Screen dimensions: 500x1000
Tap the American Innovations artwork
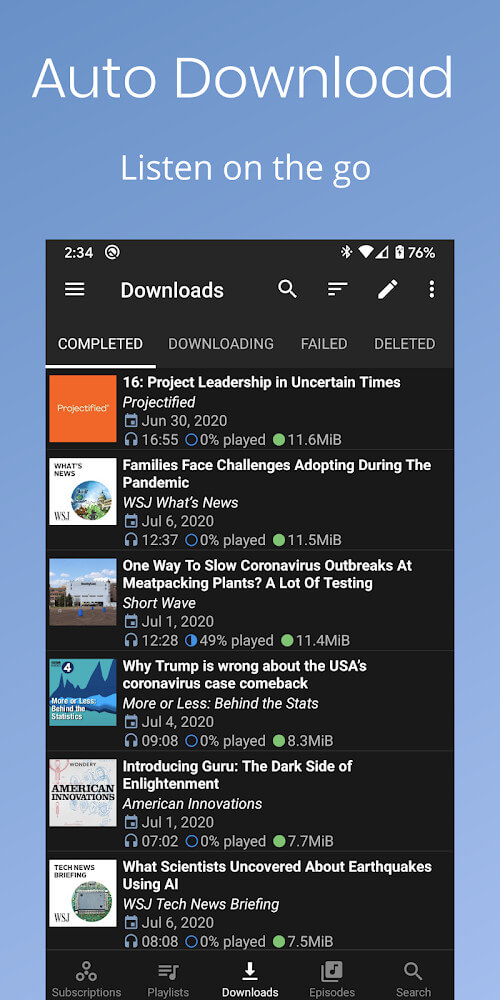(83, 793)
